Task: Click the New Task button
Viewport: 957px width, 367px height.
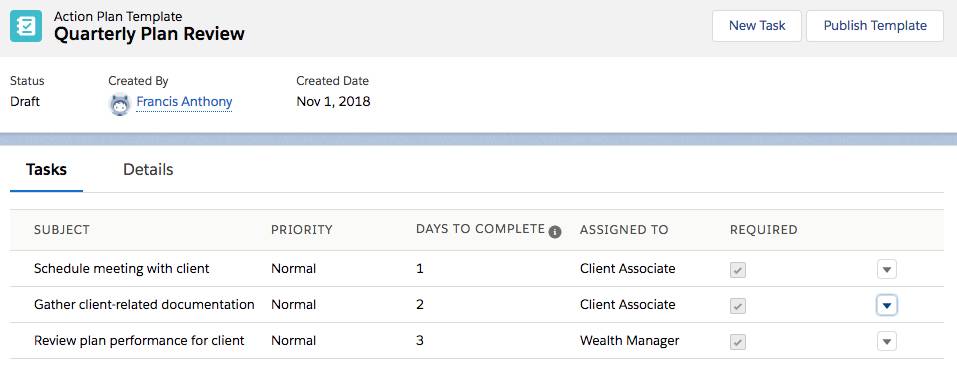Action: [x=757, y=26]
